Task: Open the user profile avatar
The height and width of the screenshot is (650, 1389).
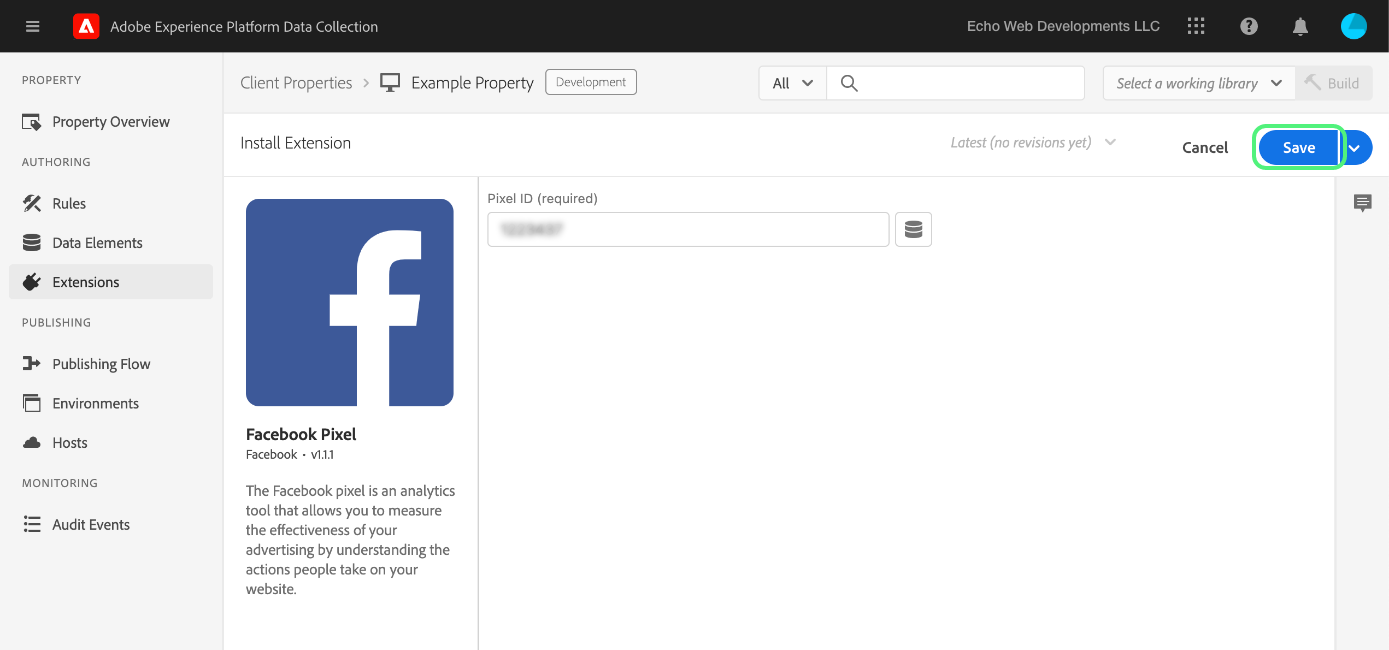Action: pos(1354,26)
